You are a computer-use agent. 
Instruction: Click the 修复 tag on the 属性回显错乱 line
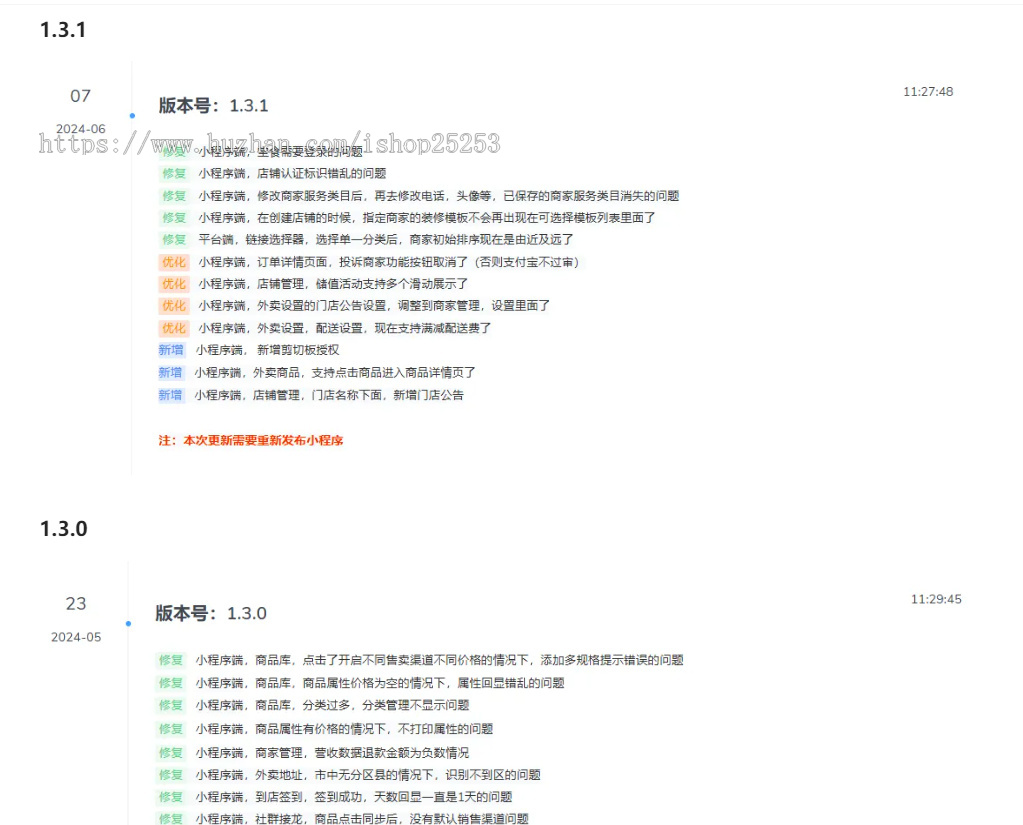(x=171, y=683)
